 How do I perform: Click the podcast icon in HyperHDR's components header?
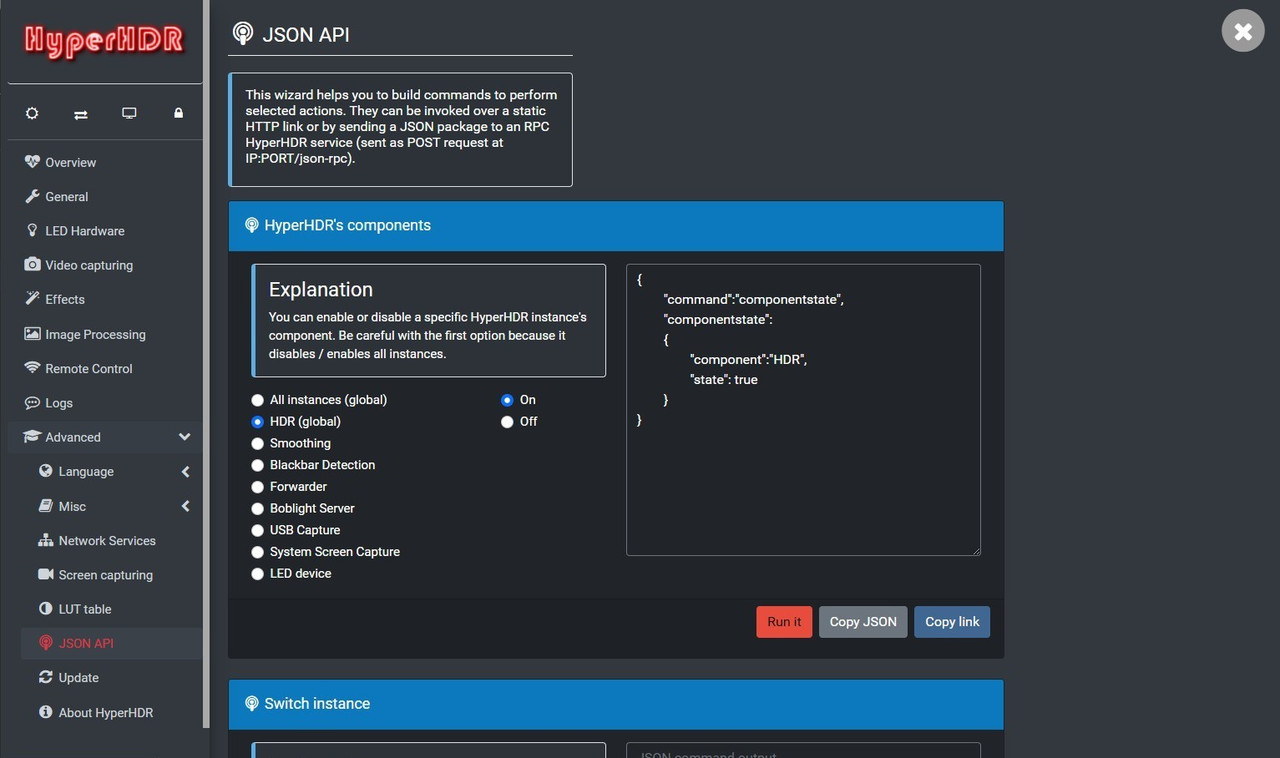[x=252, y=225]
